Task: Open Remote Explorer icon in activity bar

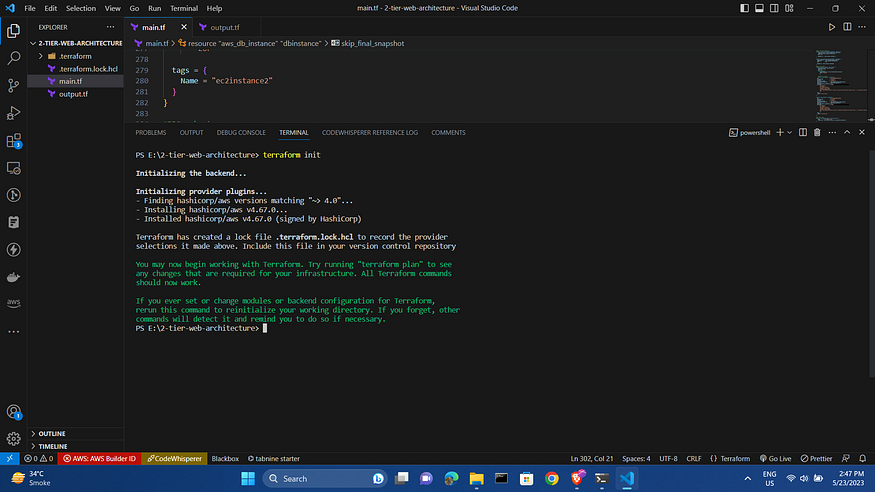Action: (13, 168)
